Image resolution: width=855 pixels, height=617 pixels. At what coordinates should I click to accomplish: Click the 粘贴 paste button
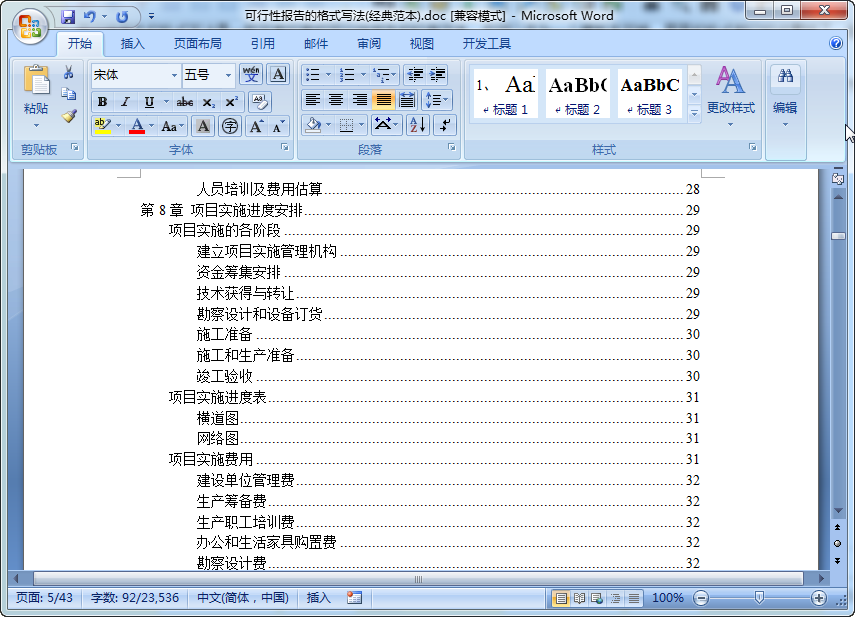36,96
